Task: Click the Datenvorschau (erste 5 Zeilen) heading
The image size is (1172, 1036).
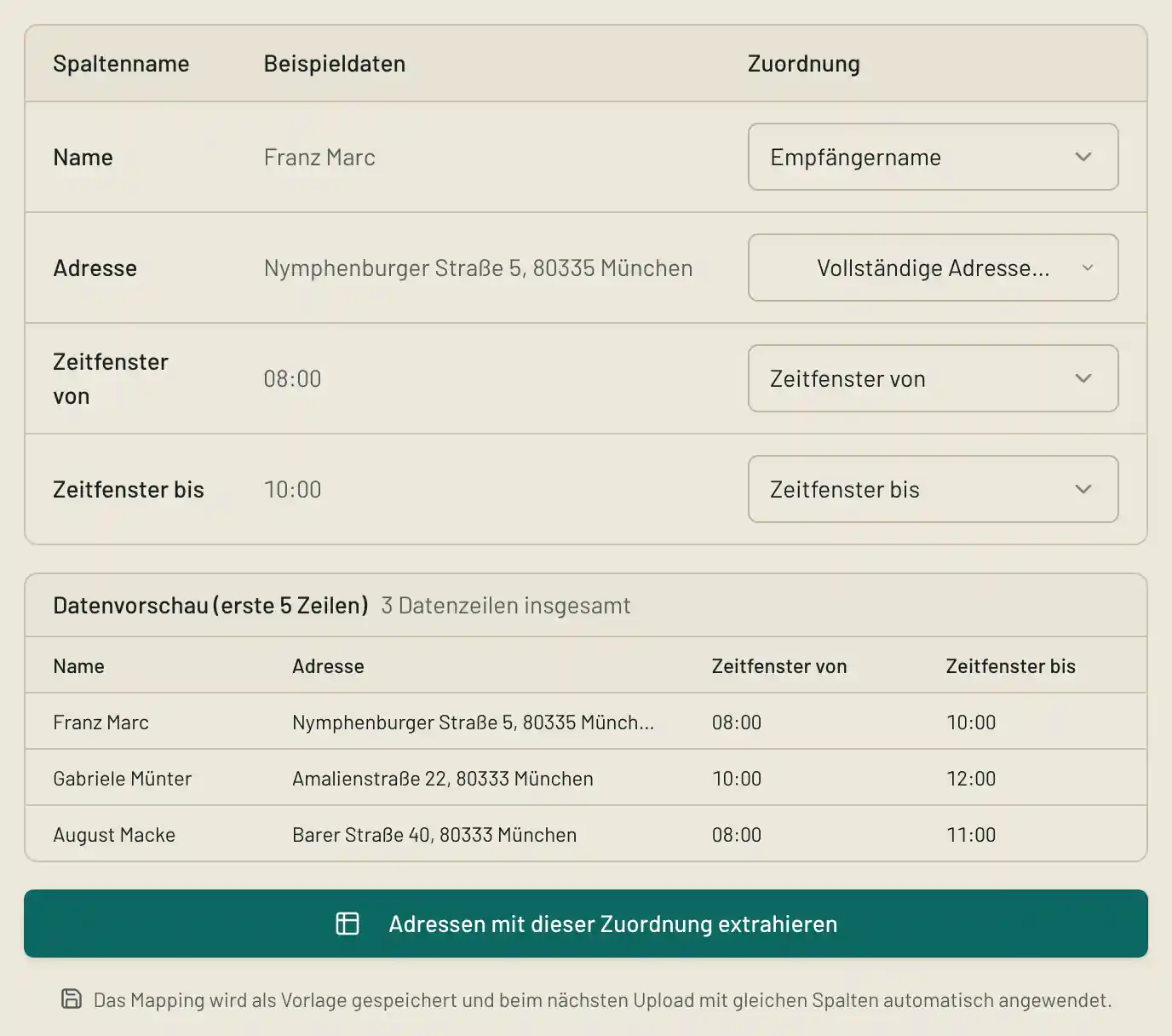Action: pyautogui.click(x=210, y=606)
